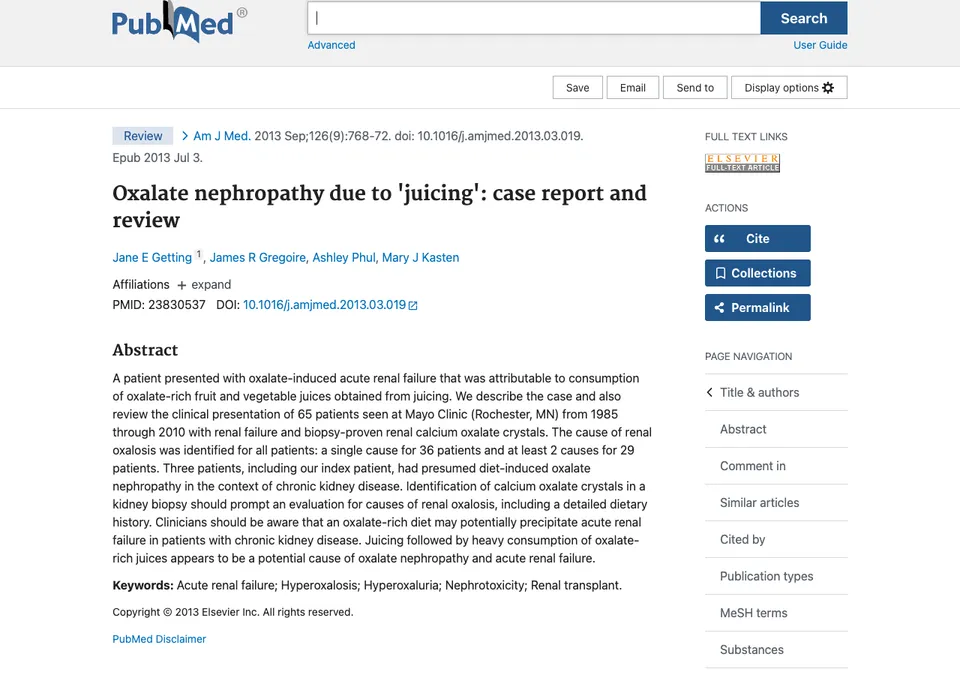Click the PAGE NAVIGATION heading

[748, 356]
